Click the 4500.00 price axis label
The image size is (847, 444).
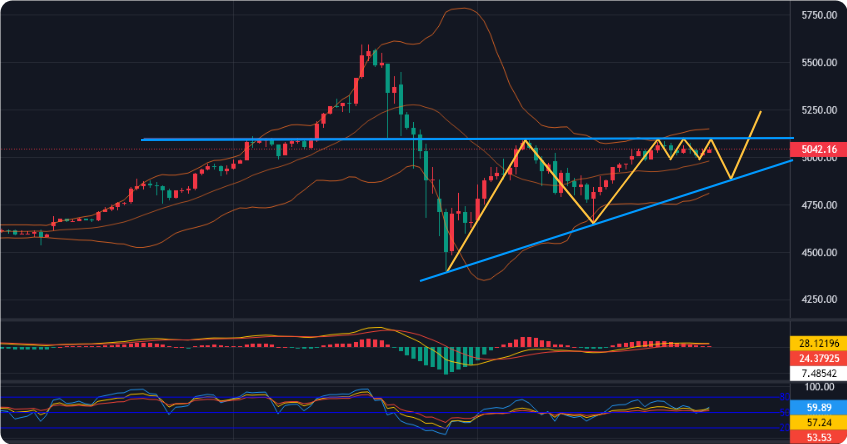[817, 252]
